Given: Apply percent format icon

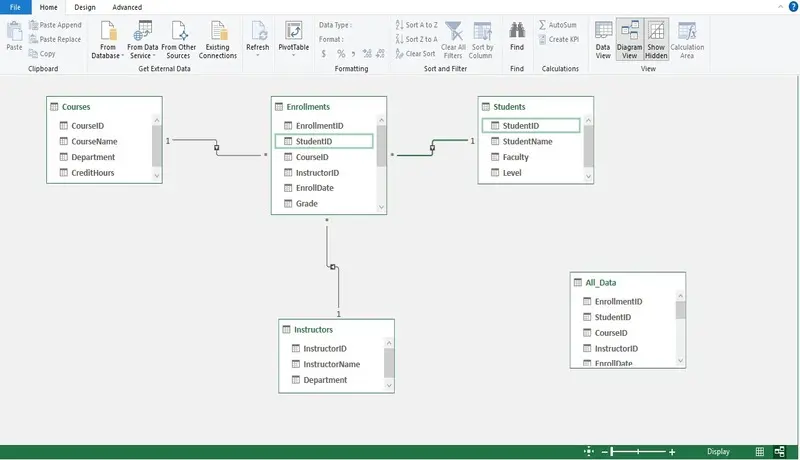Looking at the screenshot, I should (341, 54).
